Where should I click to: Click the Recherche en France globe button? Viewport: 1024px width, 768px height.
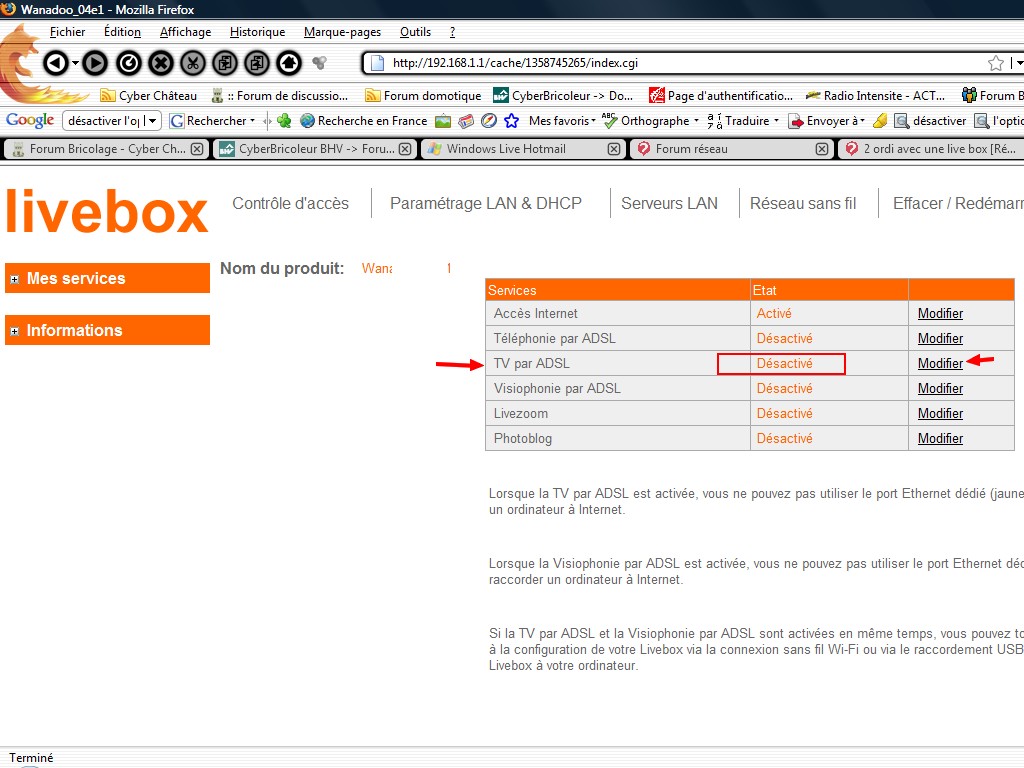point(363,121)
